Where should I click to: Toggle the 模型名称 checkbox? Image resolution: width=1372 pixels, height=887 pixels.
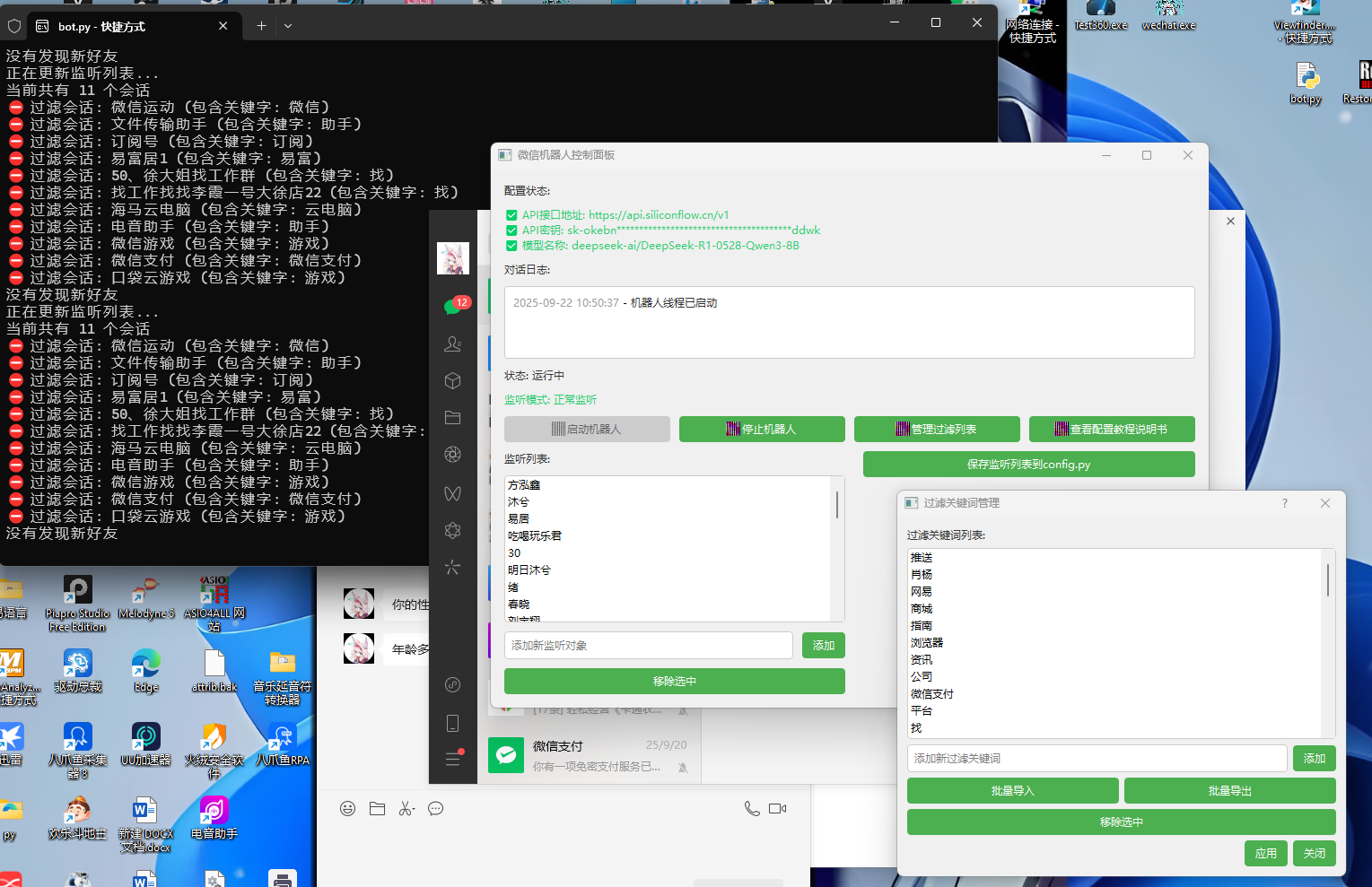click(x=511, y=246)
